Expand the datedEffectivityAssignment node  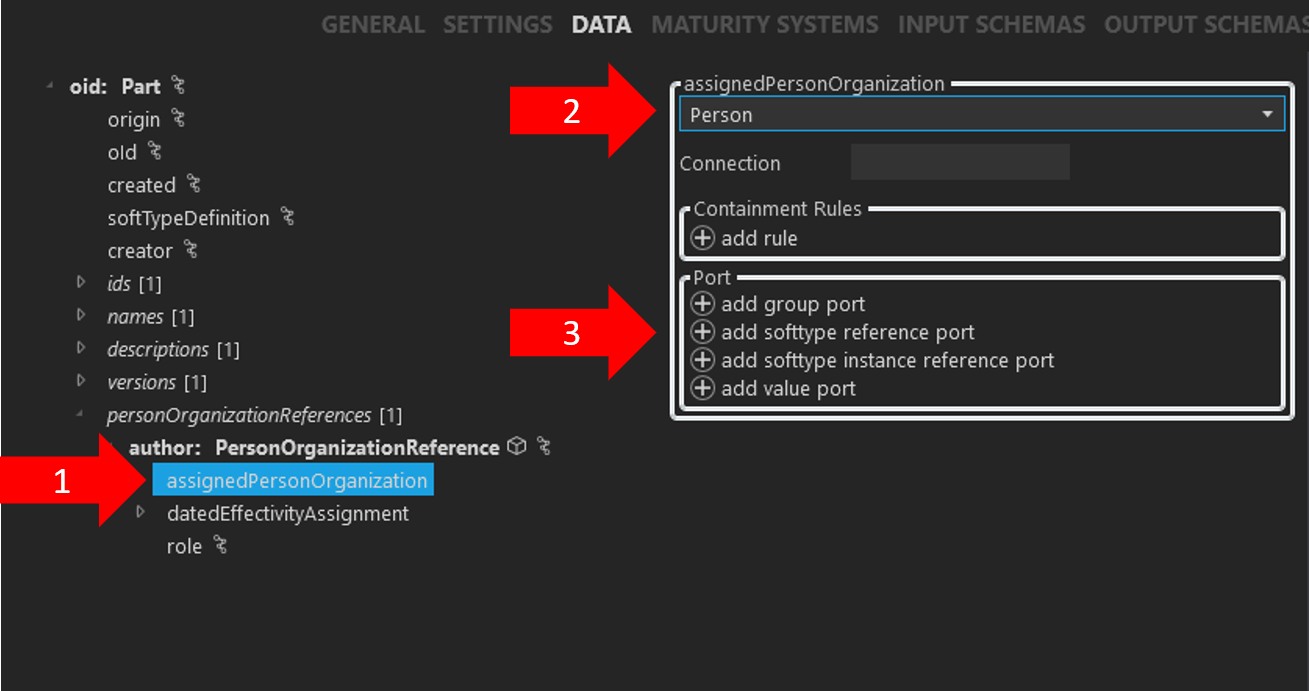[140, 513]
